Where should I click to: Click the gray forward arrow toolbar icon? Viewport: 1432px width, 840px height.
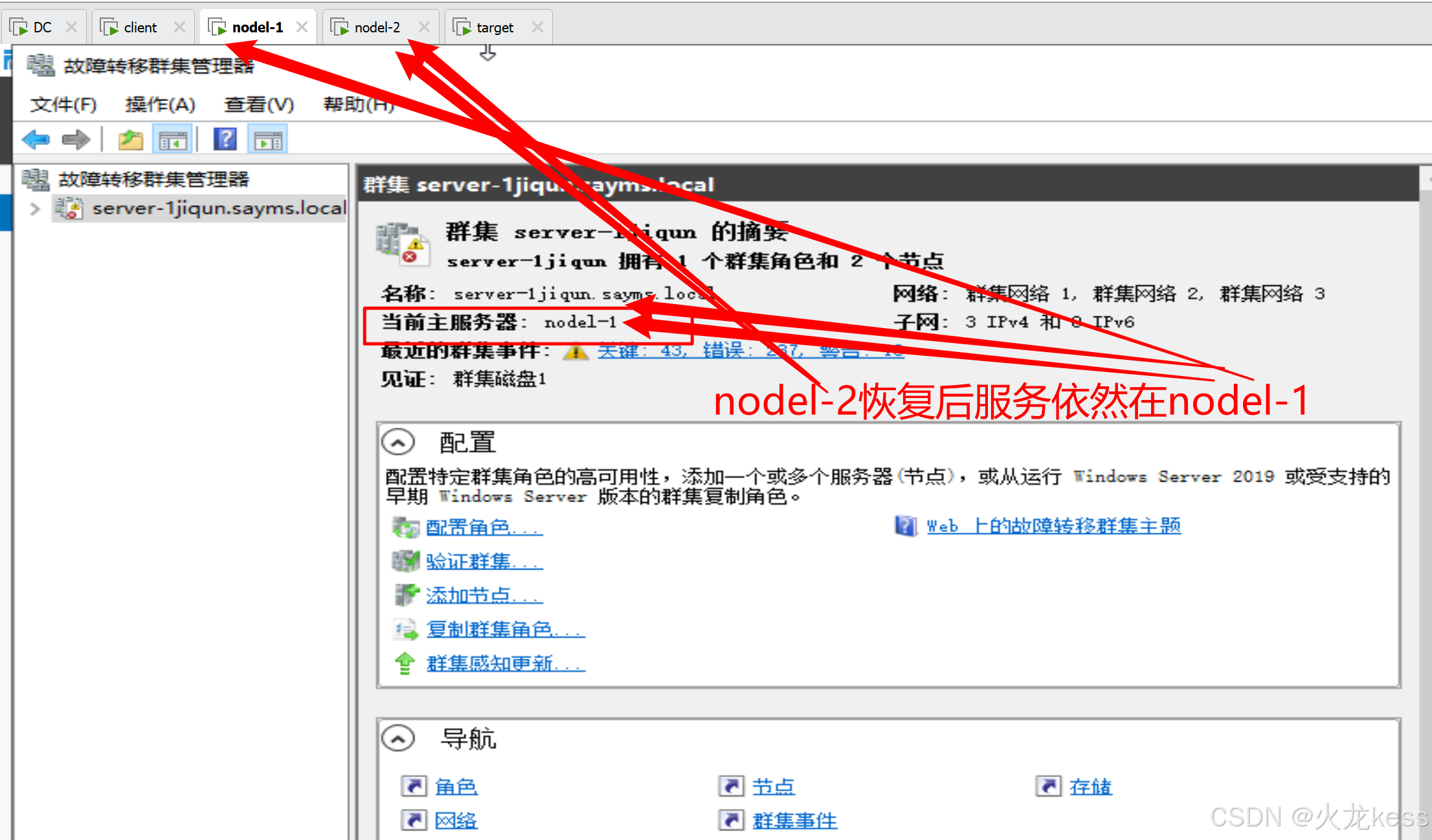pos(76,139)
